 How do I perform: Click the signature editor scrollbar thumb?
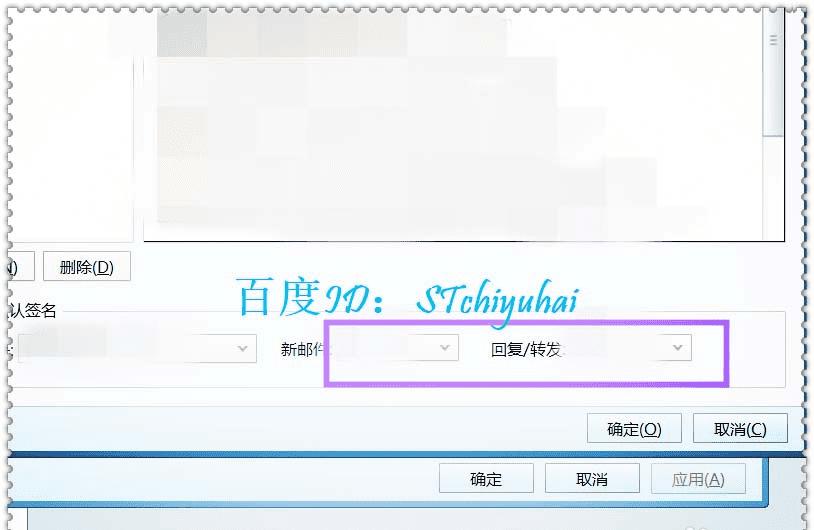(773, 73)
